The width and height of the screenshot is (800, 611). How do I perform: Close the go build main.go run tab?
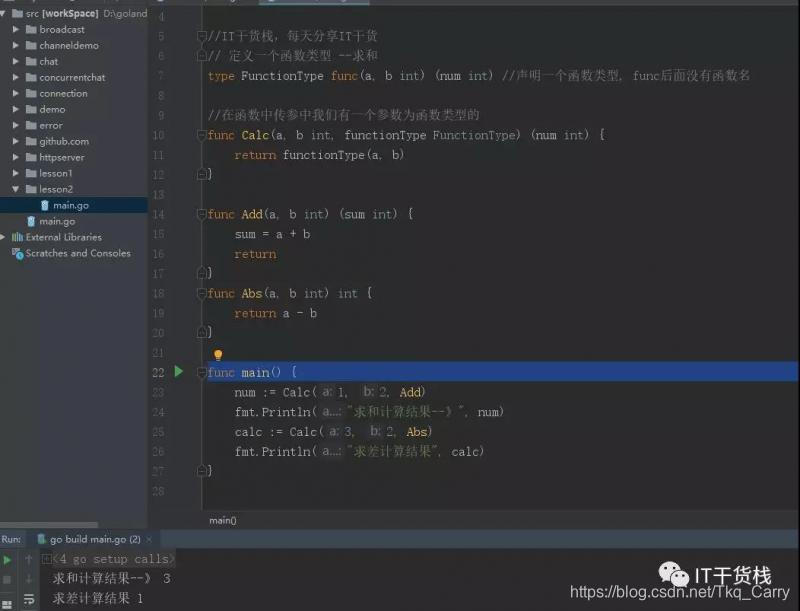pyautogui.click(x=149, y=539)
